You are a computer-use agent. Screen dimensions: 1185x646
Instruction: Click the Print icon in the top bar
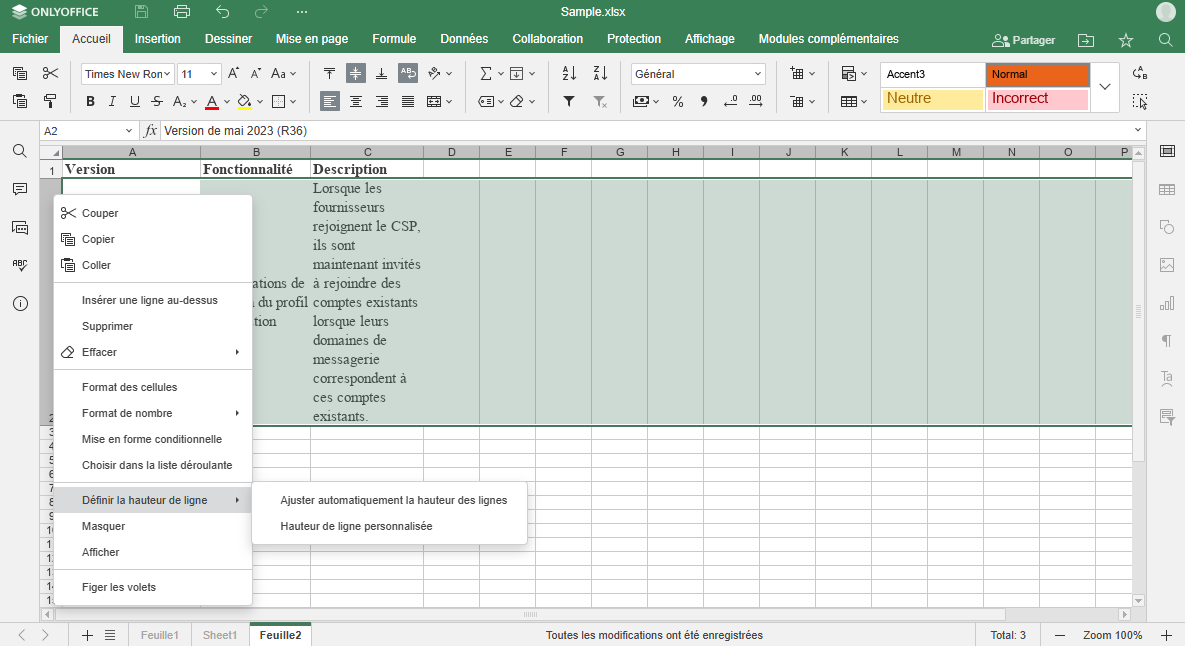(x=180, y=12)
